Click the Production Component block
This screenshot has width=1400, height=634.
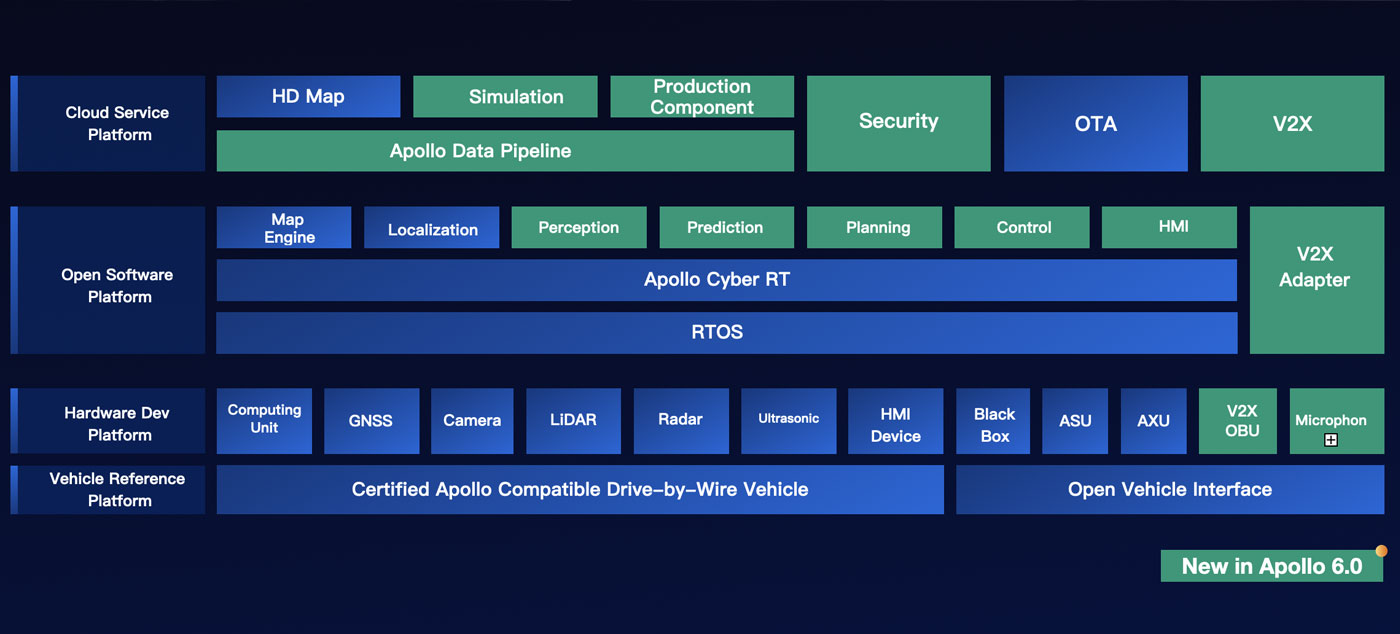coord(702,97)
